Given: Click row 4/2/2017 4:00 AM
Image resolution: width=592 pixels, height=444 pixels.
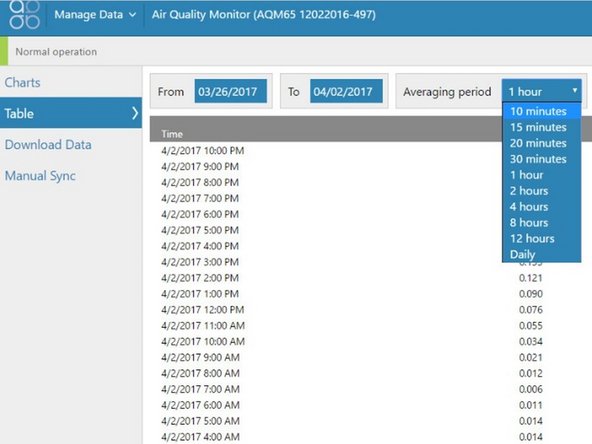Looking at the screenshot, I should coord(200,437).
